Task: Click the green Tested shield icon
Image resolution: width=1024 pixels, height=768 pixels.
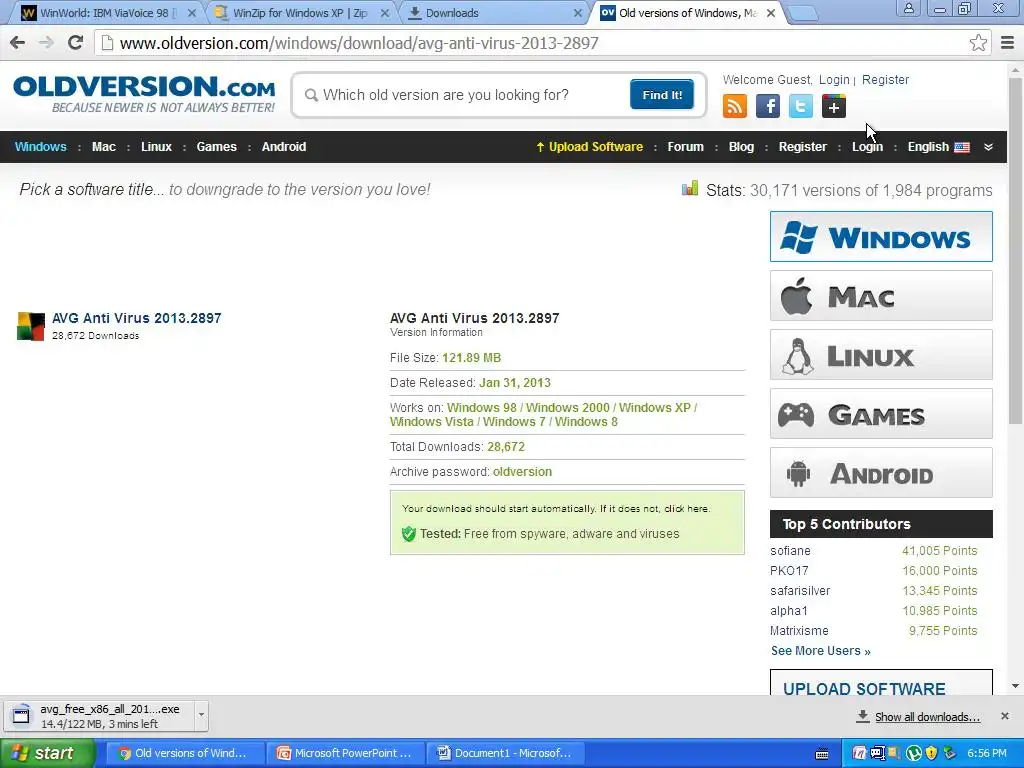Action: [x=409, y=534]
